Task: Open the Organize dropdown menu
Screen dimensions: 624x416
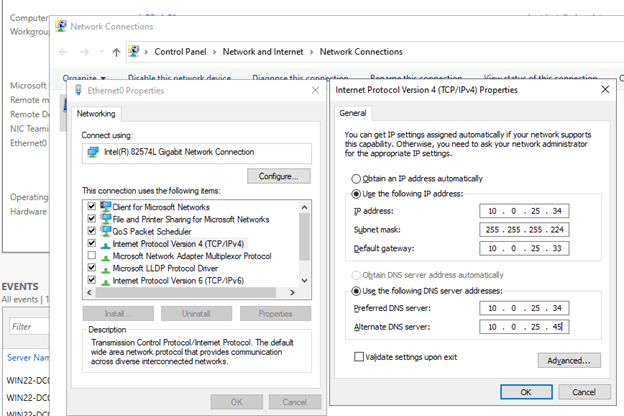Action: (x=84, y=78)
